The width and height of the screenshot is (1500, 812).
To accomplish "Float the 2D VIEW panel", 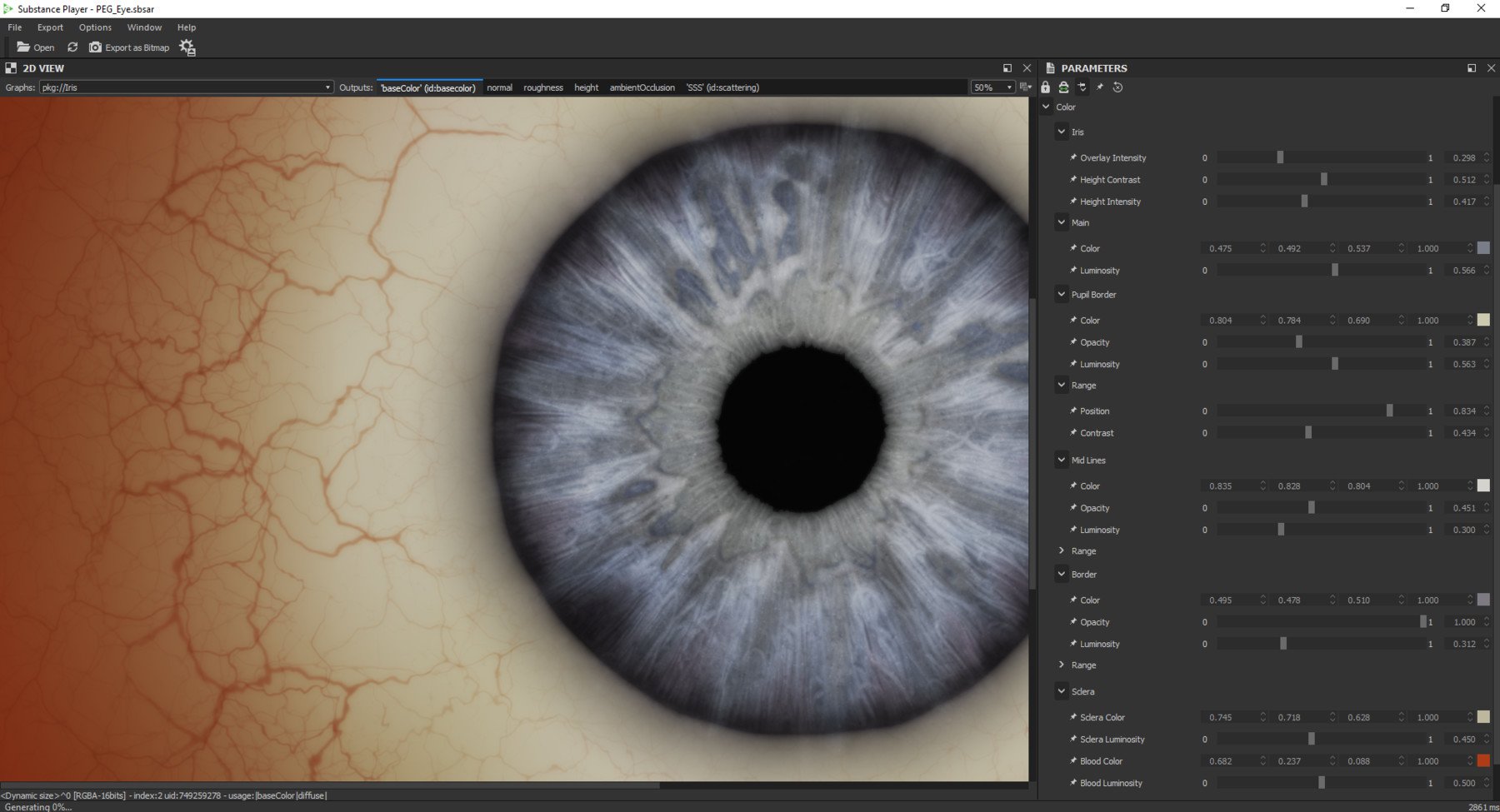I will [x=1007, y=68].
